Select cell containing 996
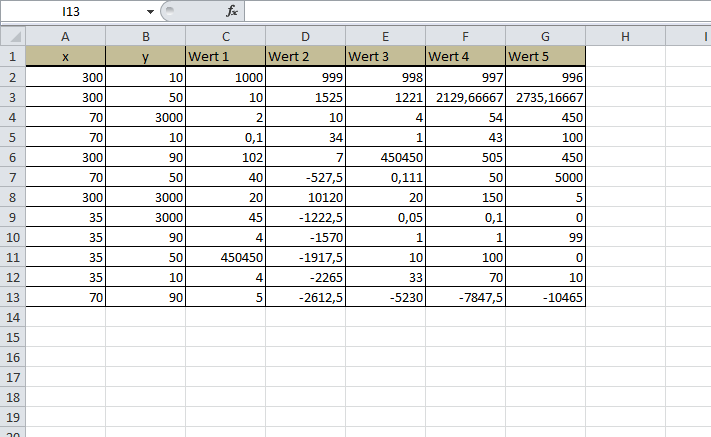Image resolution: width=711 pixels, height=437 pixels. (x=545, y=77)
